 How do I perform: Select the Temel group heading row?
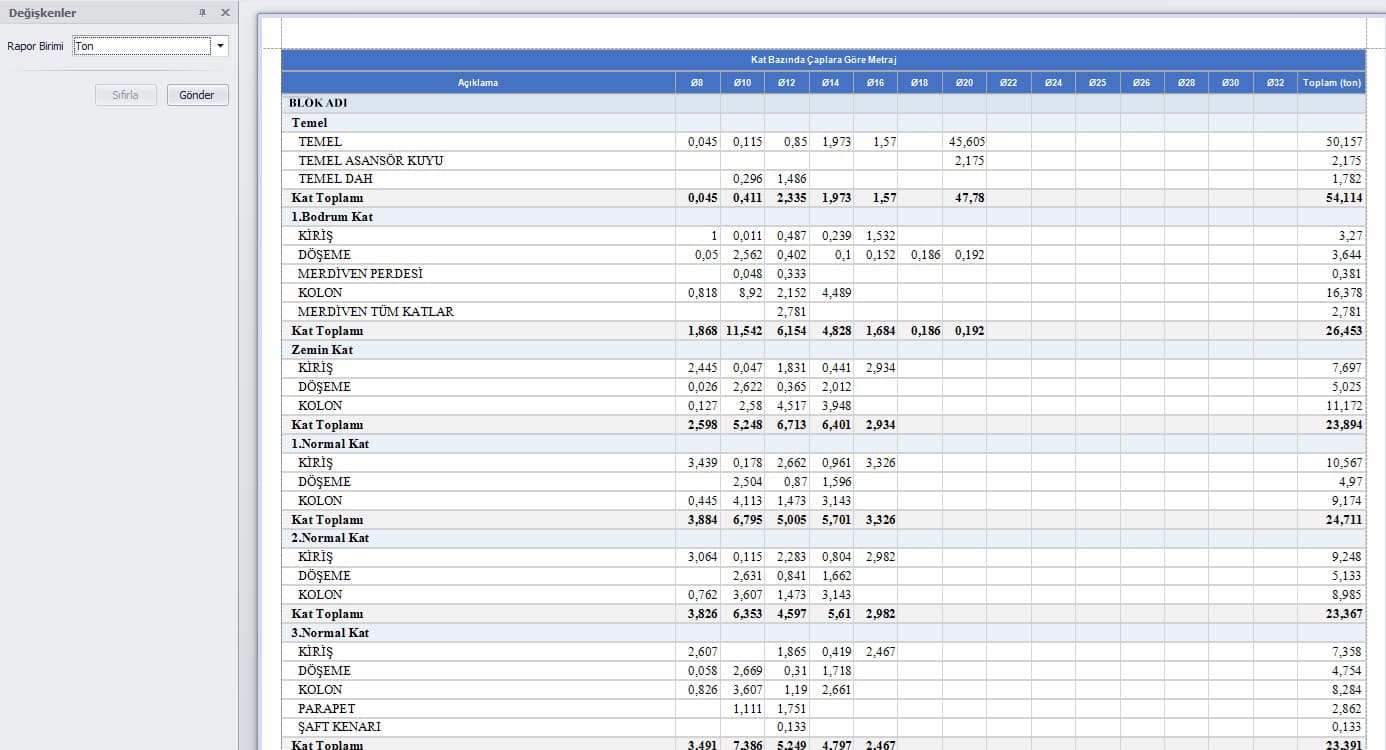[x=824, y=123]
